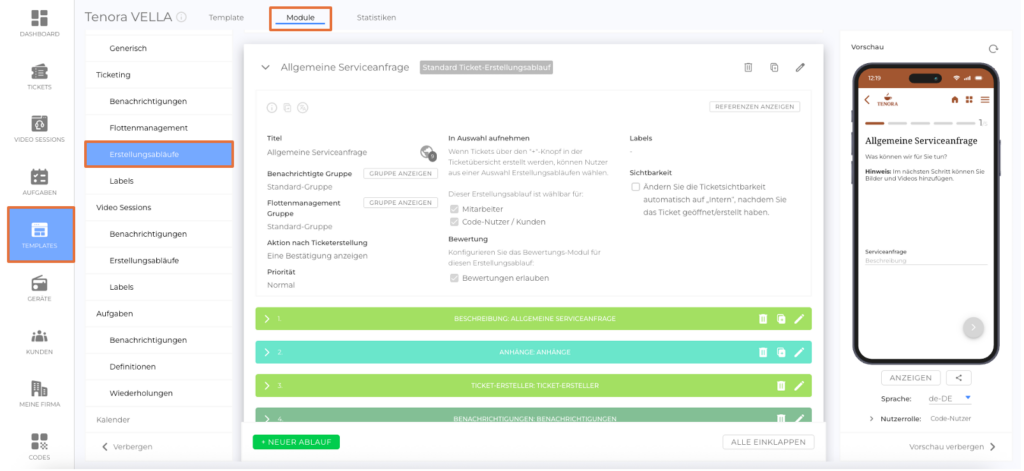Screen dimensions: 1024x471
Task: Click the share icon below the preview
Action: click(960, 378)
